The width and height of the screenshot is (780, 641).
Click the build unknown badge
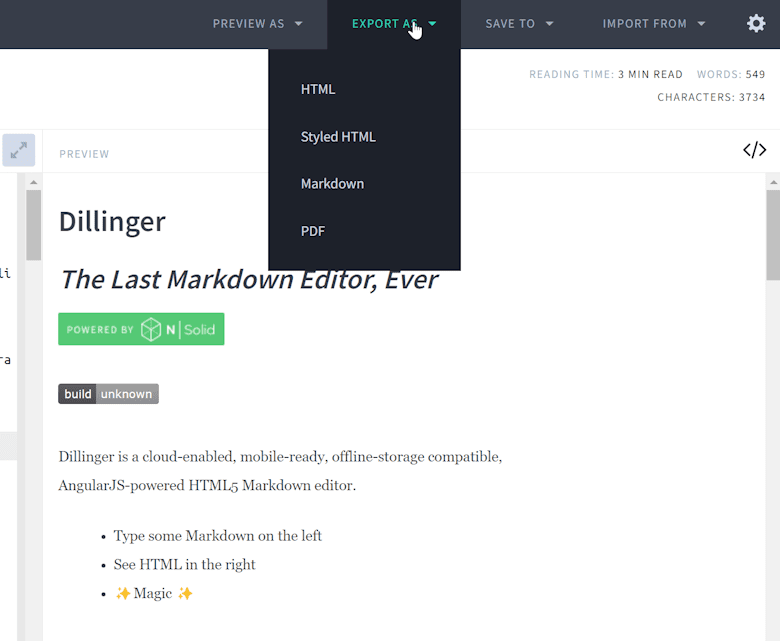click(108, 394)
